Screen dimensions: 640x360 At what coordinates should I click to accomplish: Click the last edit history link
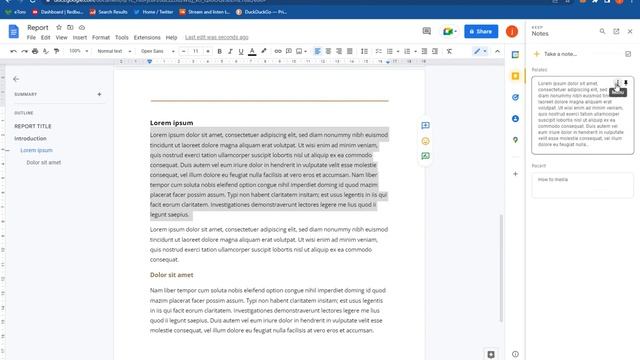tap(217, 38)
